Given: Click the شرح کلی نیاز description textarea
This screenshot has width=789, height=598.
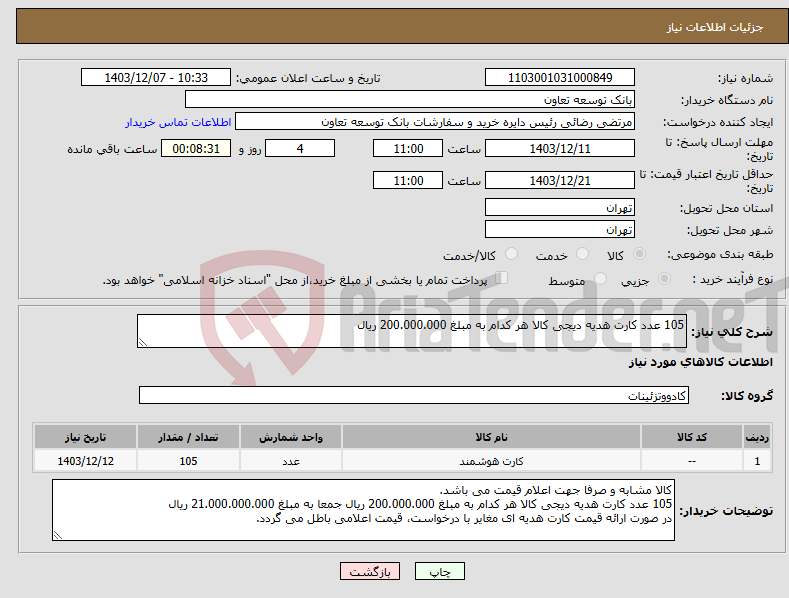Looking at the screenshot, I should coord(412,331).
